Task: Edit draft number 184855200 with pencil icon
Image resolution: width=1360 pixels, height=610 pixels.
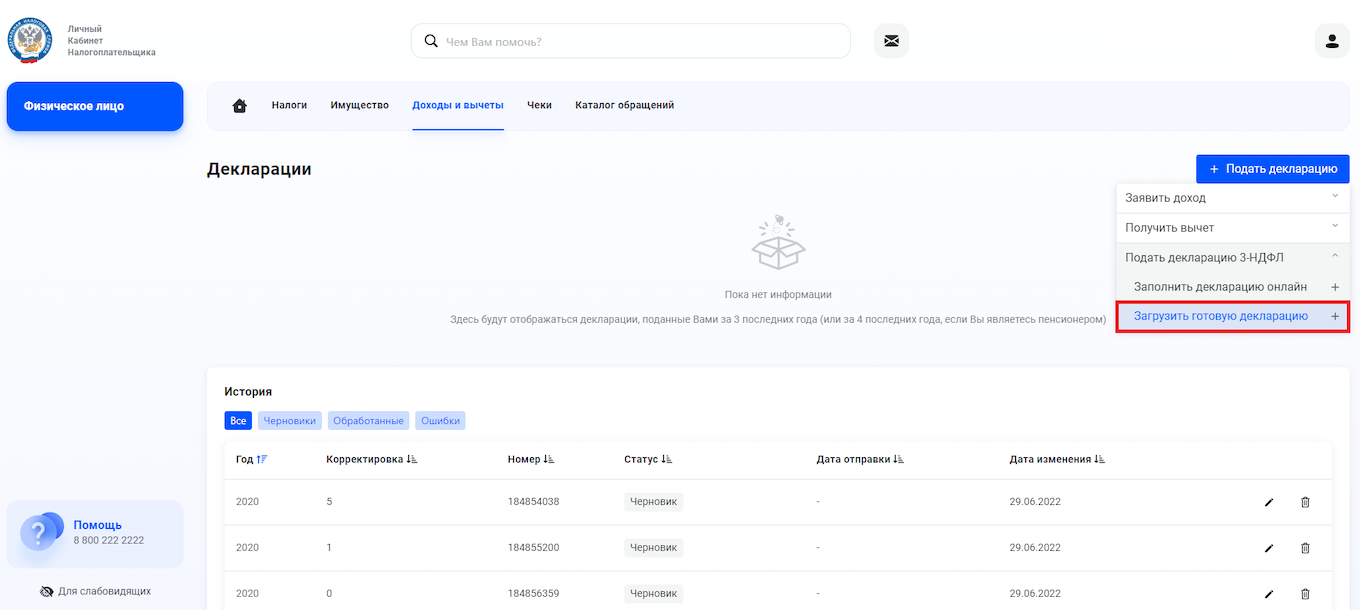Action: click(1269, 548)
